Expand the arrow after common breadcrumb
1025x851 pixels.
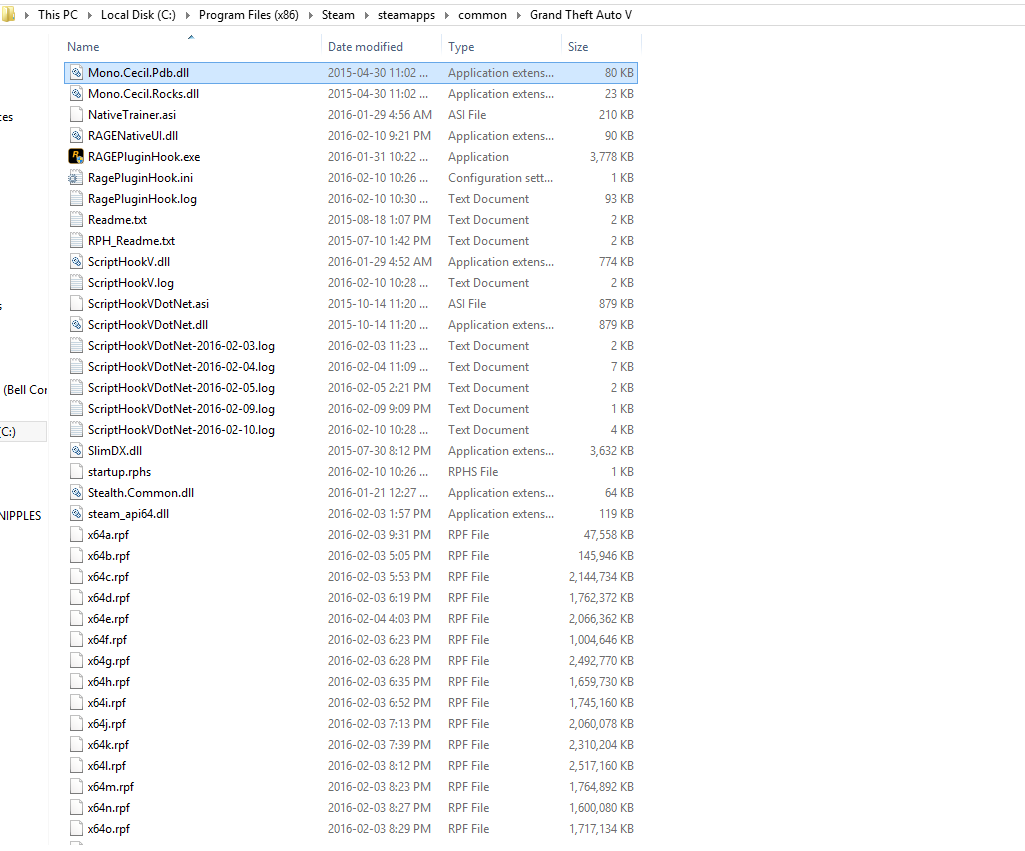(x=518, y=15)
